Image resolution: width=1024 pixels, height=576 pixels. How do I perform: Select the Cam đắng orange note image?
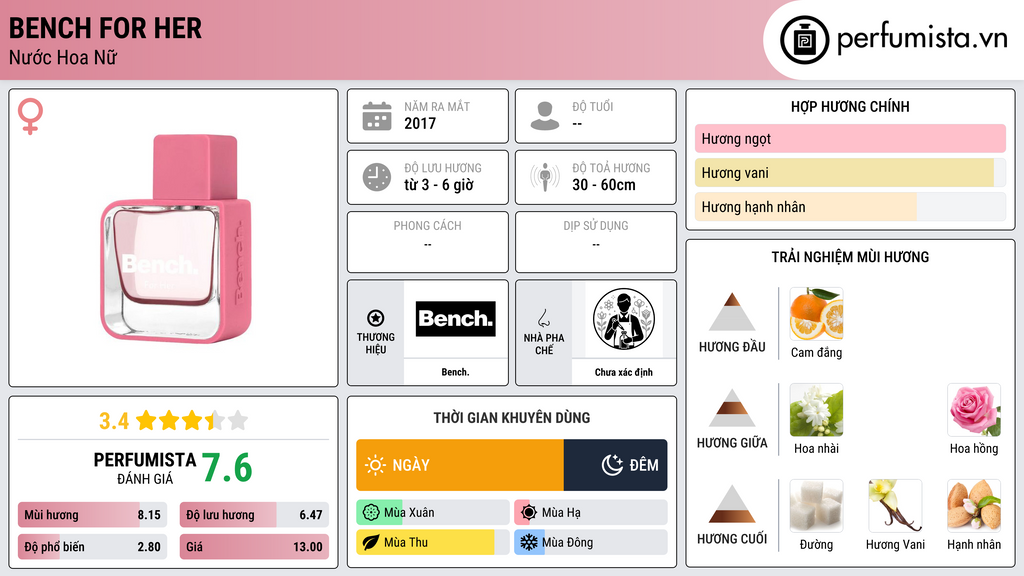(x=816, y=314)
